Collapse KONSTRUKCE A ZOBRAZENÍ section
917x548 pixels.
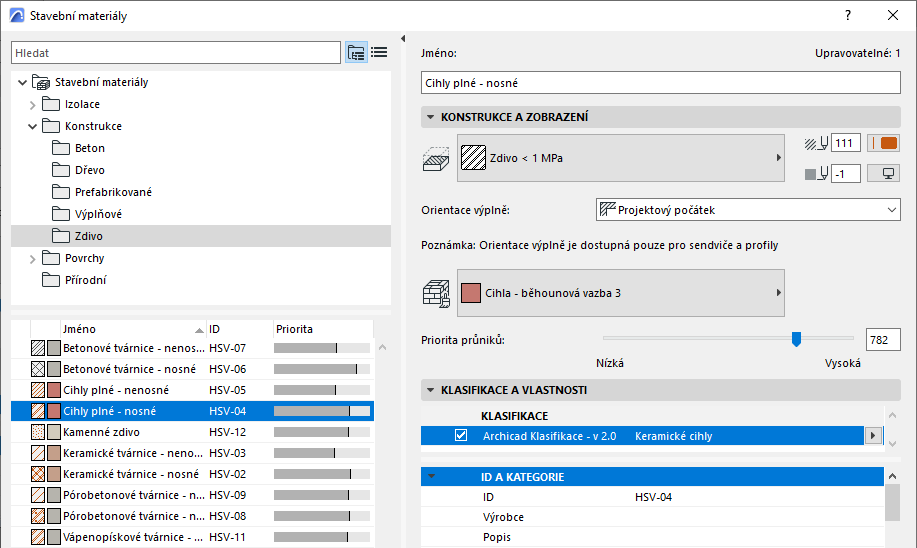click(x=430, y=117)
